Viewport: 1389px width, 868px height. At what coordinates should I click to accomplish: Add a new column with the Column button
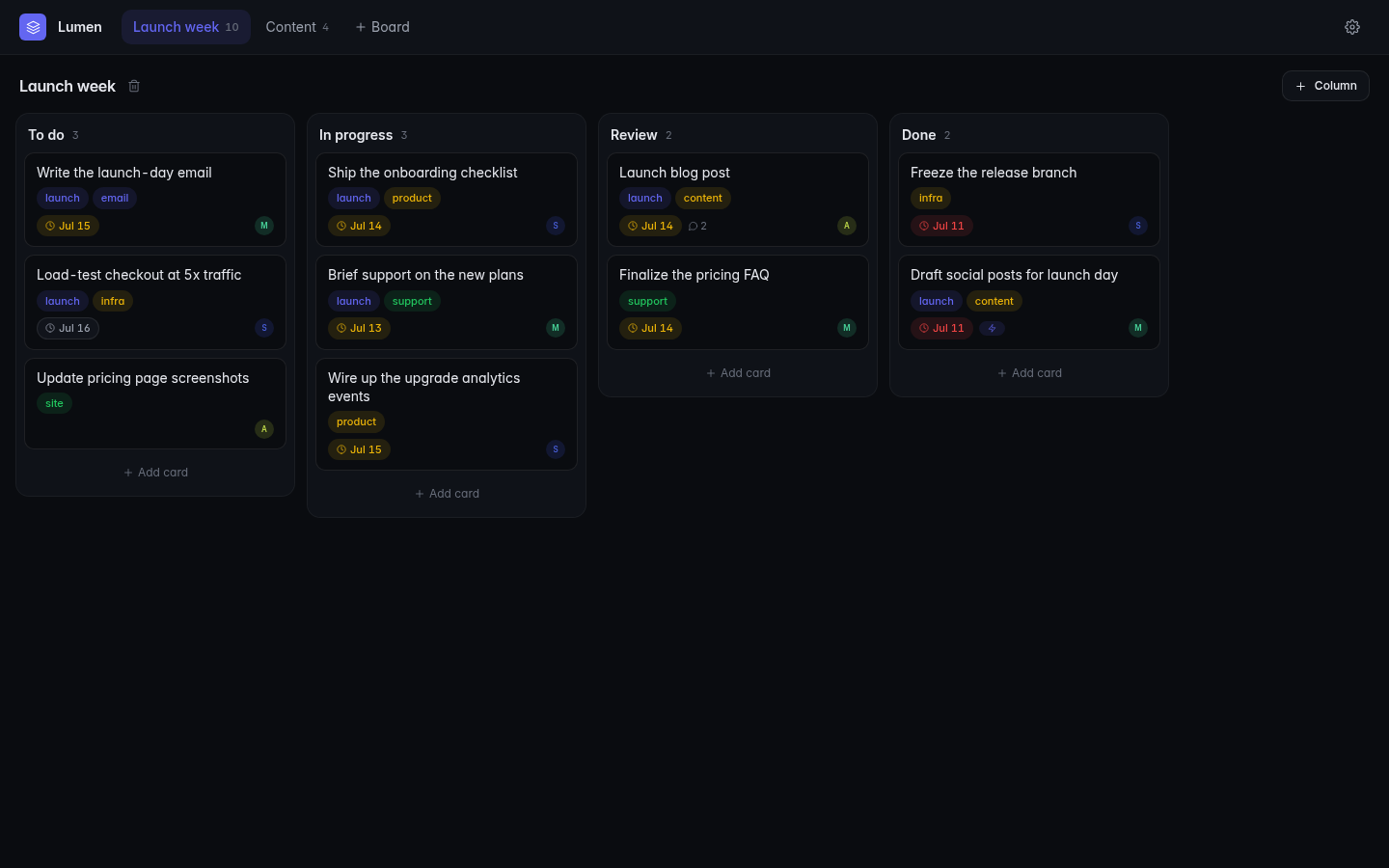(1325, 86)
